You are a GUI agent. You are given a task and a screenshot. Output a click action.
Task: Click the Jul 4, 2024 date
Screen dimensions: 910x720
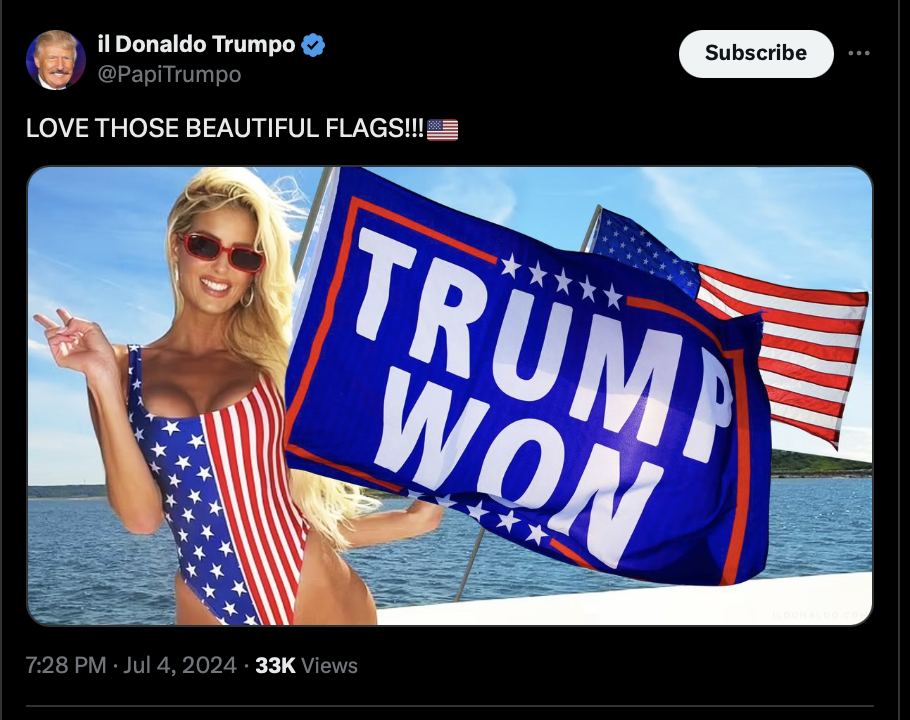(180, 665)
